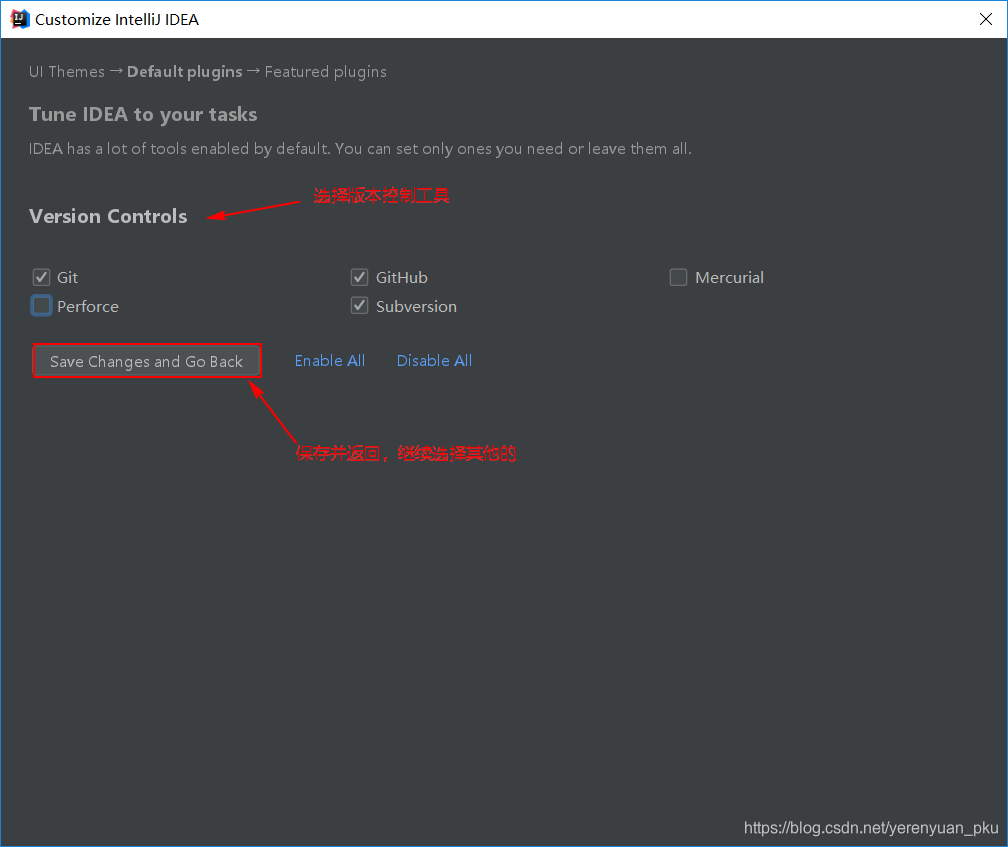The width and height of the screenshot is (1008, 847).
Task: Click the Enable All link
Action: click(330, 361)
